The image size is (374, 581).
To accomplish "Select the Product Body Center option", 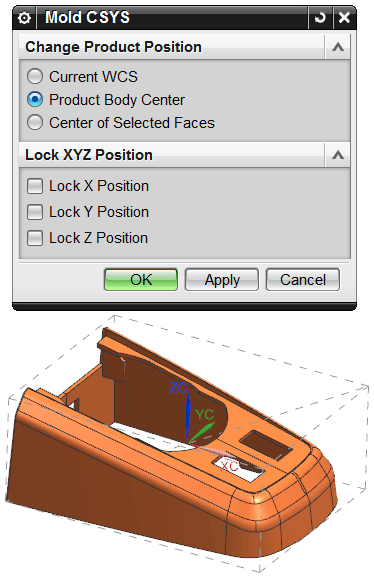I will click(35, 100).
